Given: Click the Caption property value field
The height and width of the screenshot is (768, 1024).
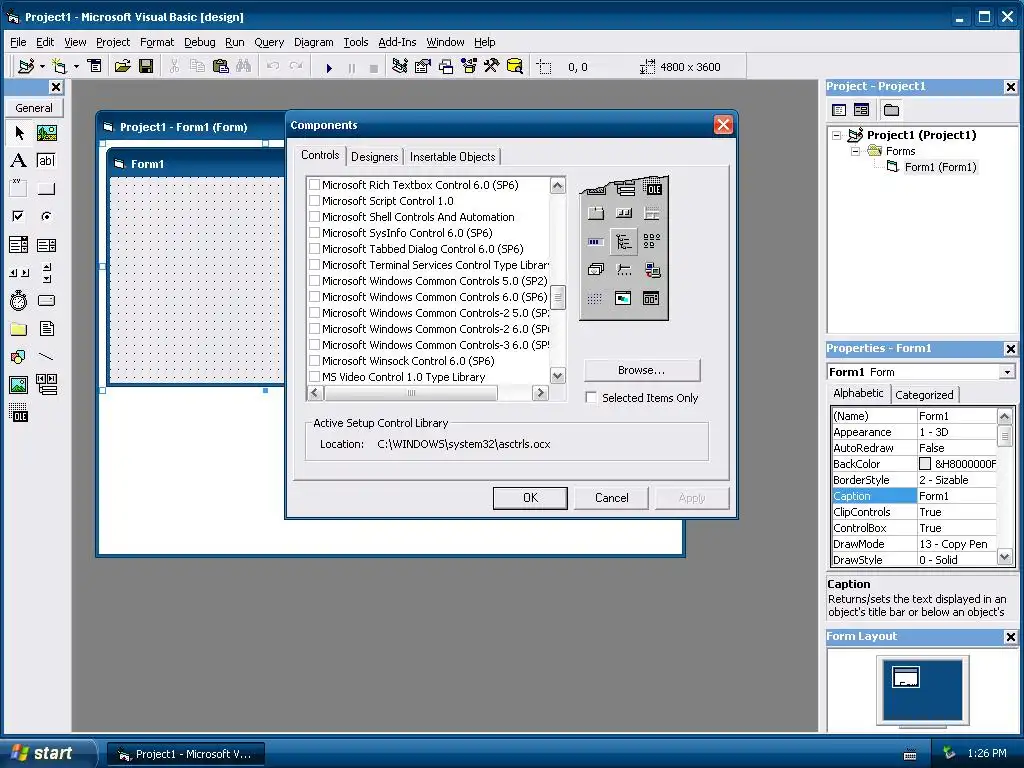Looking at the screenshot, I should (956, 496).
